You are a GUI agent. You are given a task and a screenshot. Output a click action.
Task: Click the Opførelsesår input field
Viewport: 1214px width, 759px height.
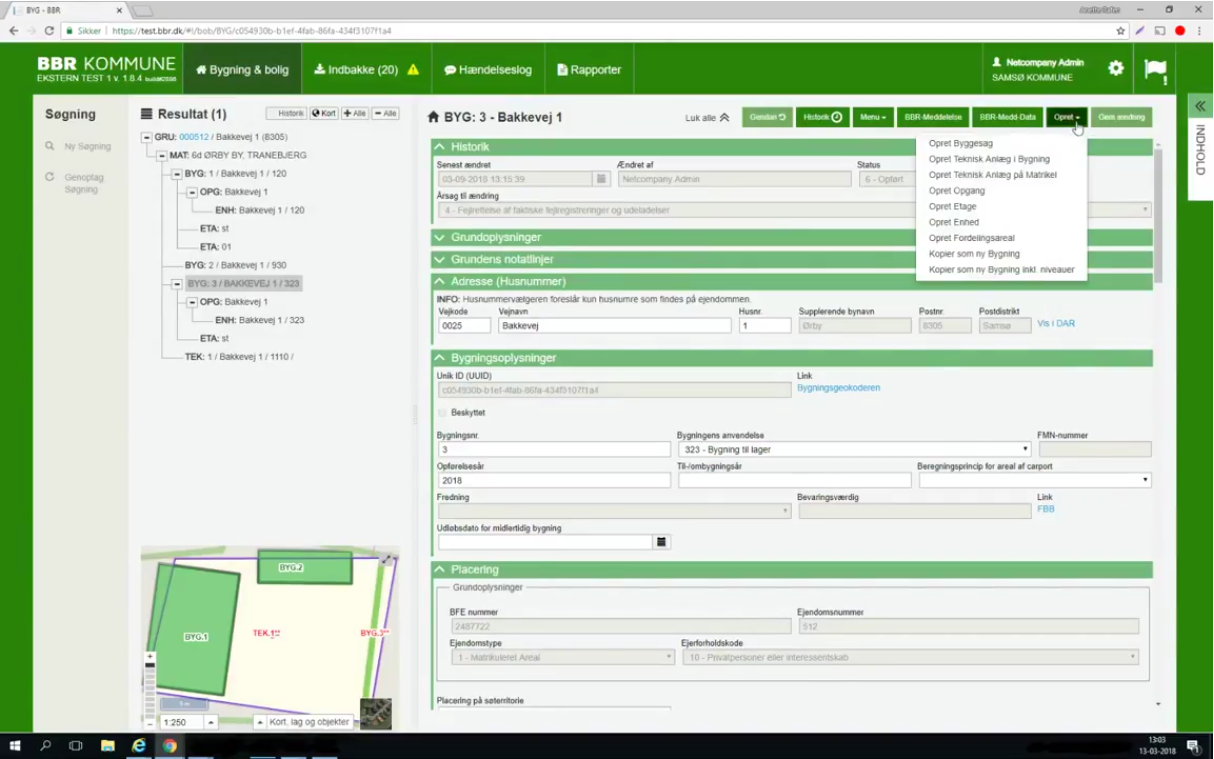coord(554,480)
